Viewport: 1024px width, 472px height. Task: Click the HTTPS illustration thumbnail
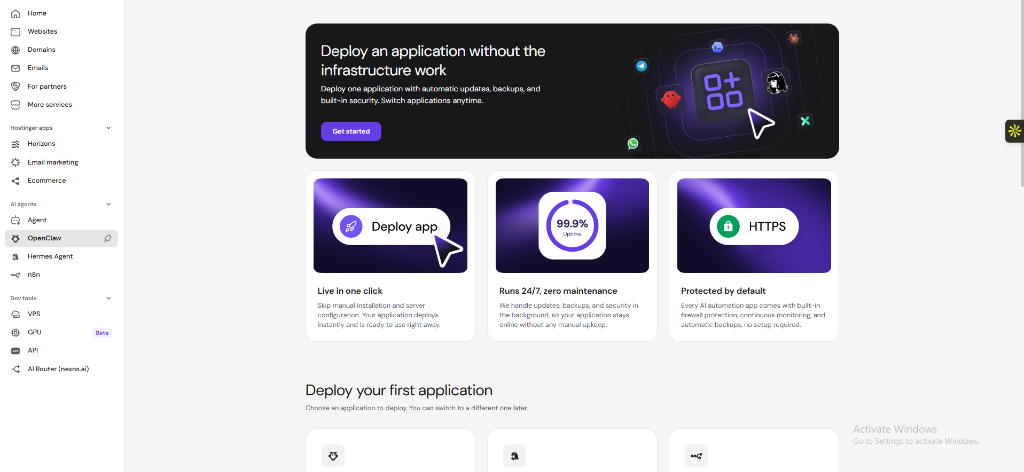[x=754, y=225]
